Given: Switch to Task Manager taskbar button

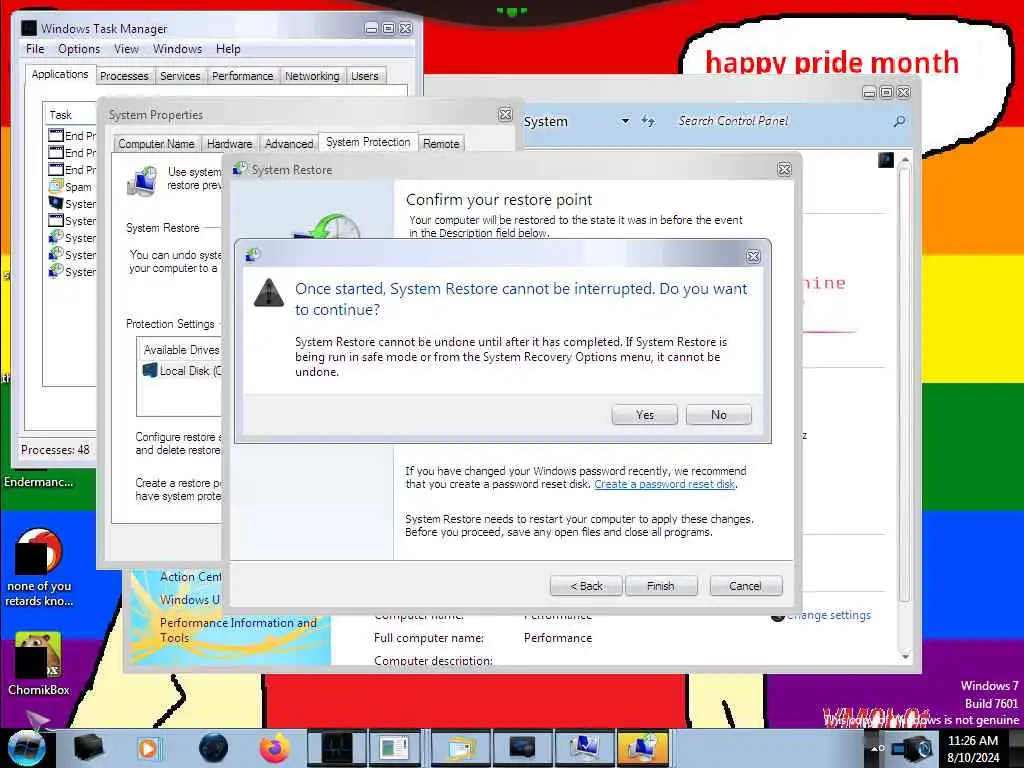Looking at the screenshot, I should coord(336,748).
